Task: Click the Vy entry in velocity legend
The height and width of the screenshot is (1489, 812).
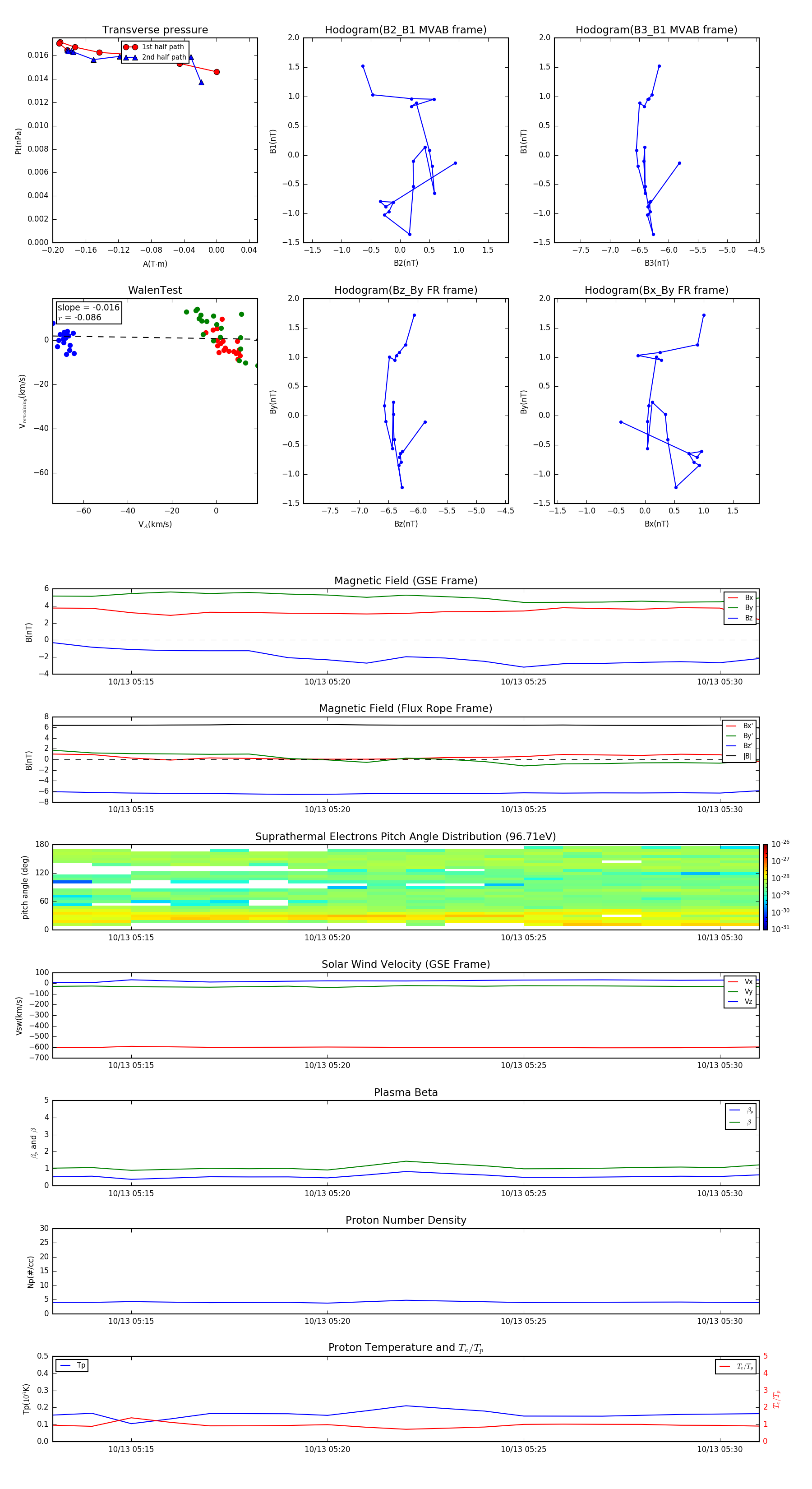Action: point(740,991)
